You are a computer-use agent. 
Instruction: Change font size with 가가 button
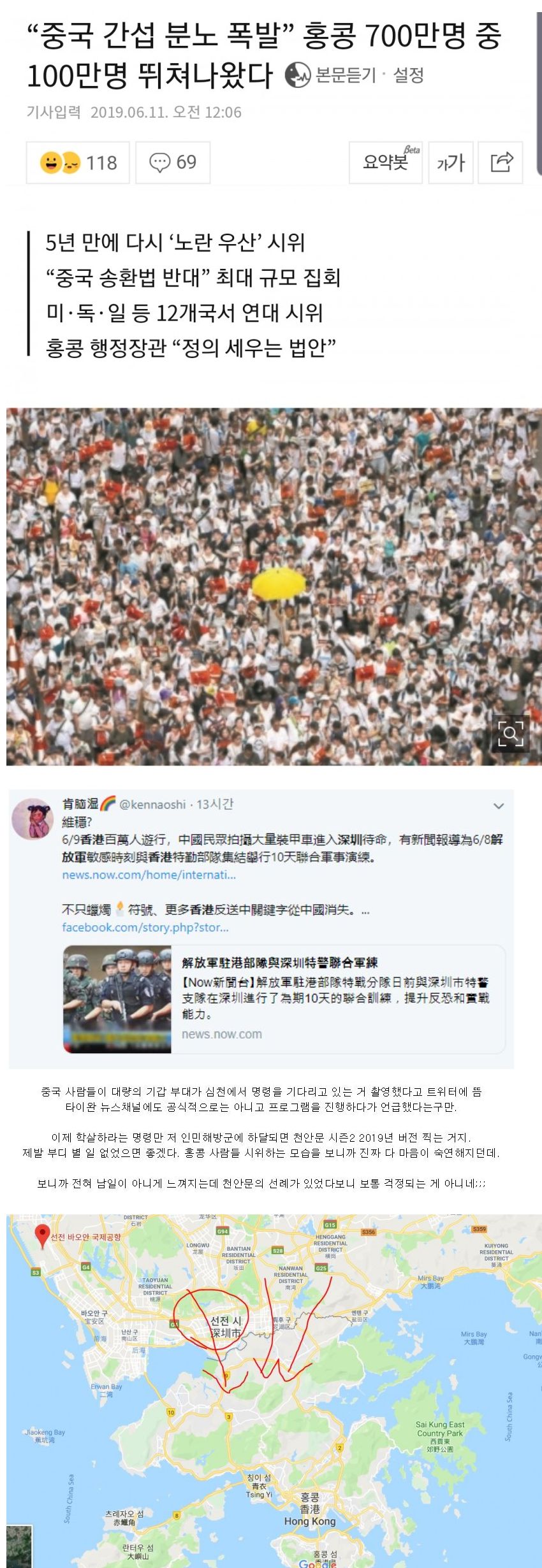(x=451, y=162)
